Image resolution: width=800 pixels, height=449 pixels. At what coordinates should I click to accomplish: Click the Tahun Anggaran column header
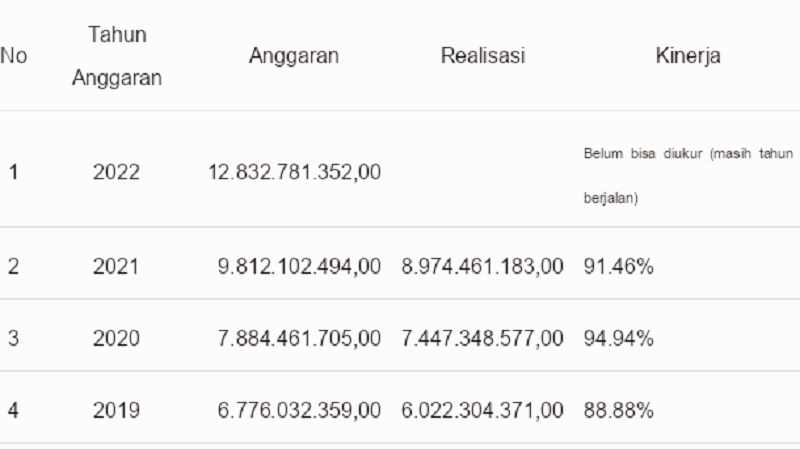[117, 57]
